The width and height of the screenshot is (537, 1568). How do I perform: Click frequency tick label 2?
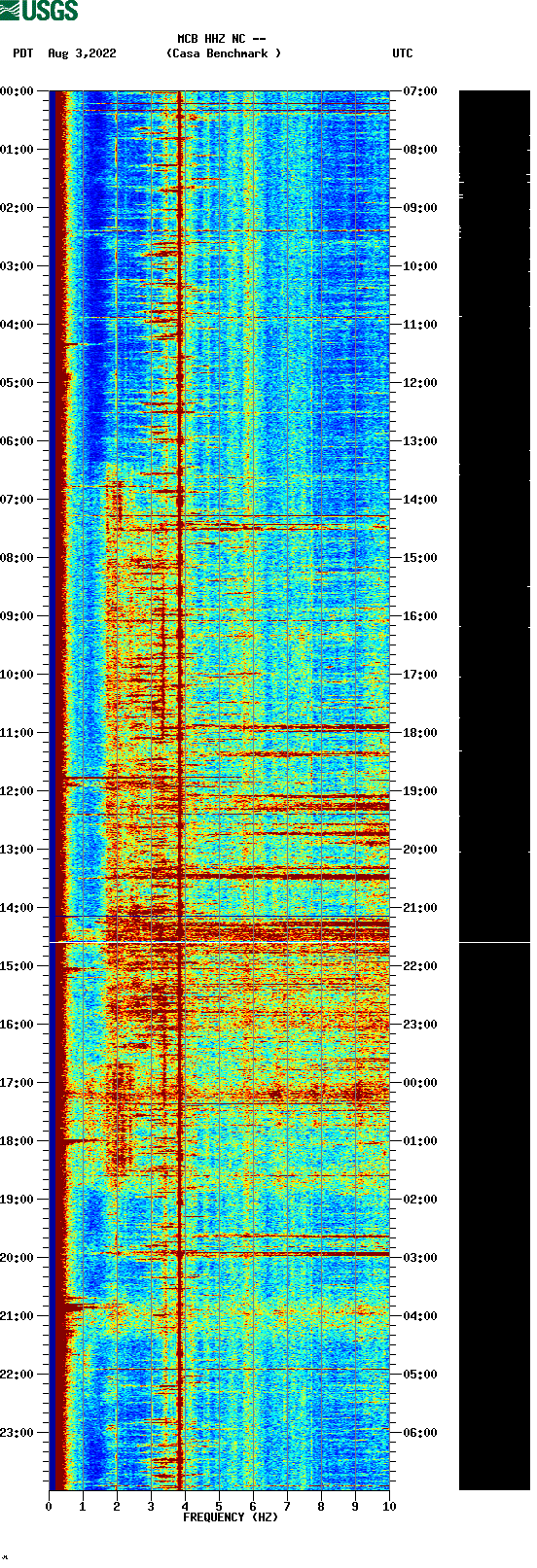point(117,1507)
